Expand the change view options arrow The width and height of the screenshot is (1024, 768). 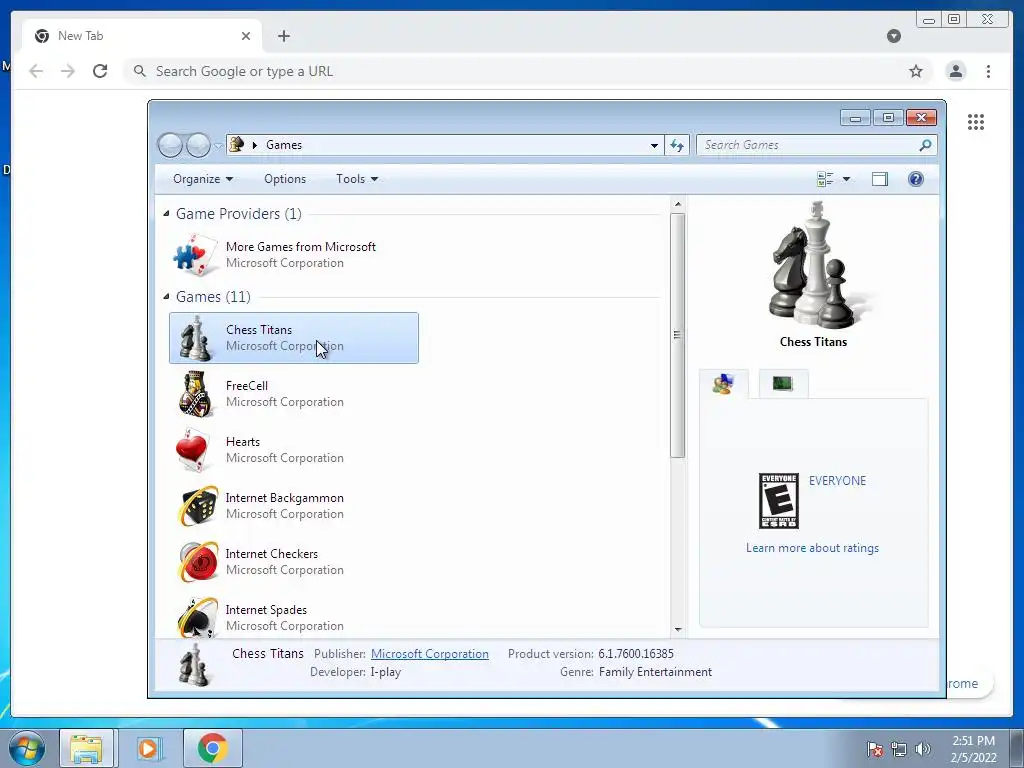coord(846,179)
